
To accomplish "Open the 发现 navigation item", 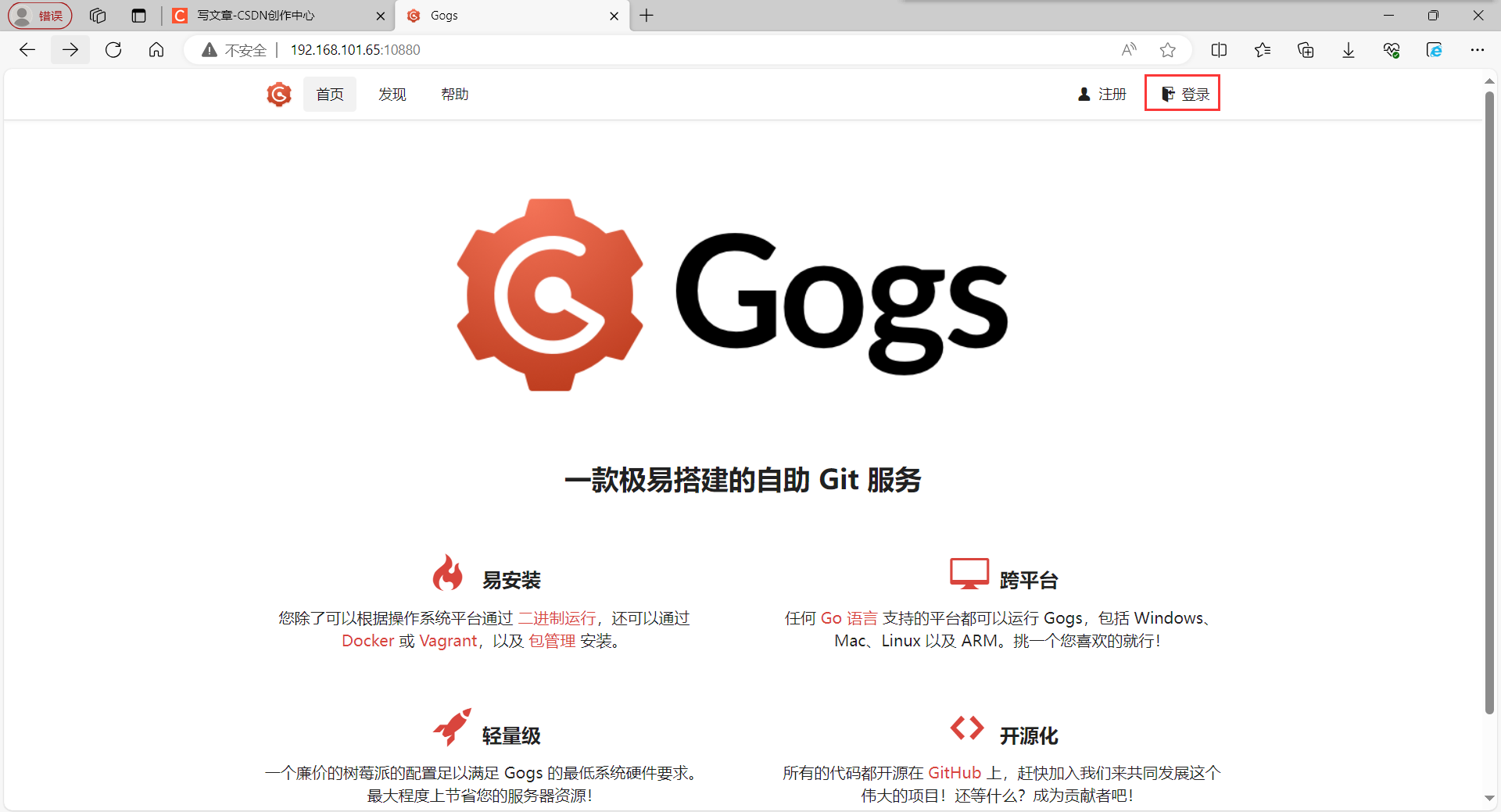I will click(392, 95).
